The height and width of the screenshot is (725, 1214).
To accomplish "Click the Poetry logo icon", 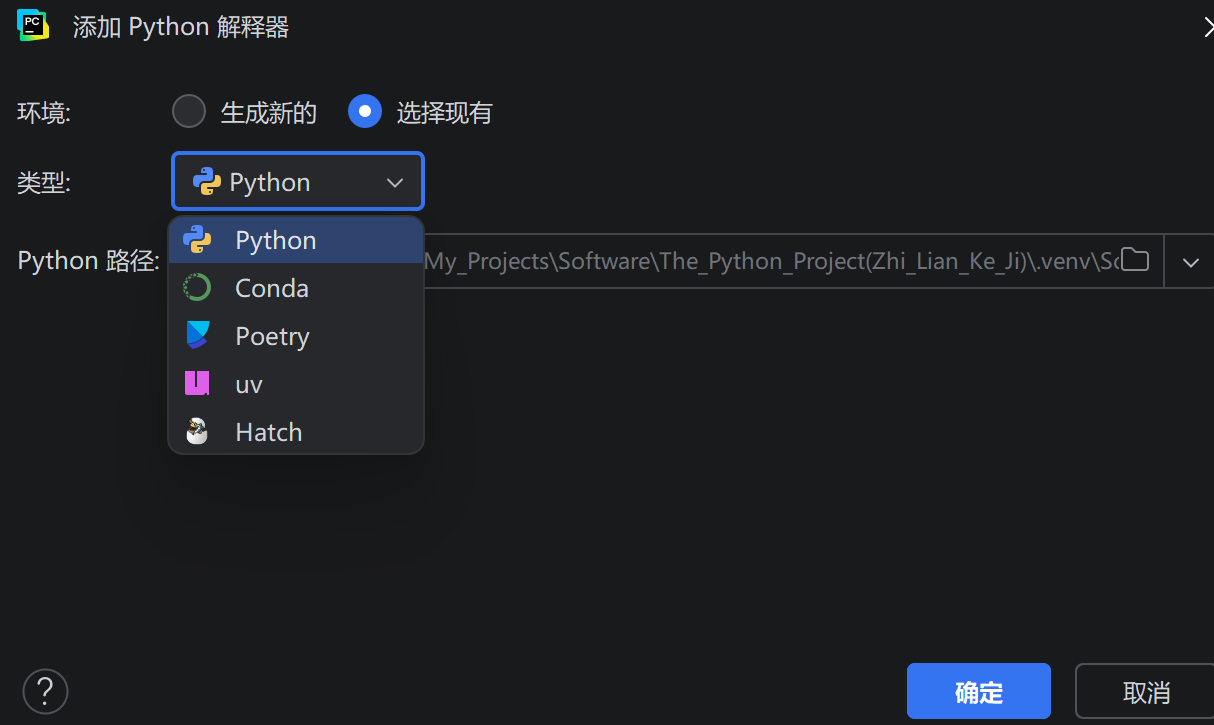I will pos(197,336).
